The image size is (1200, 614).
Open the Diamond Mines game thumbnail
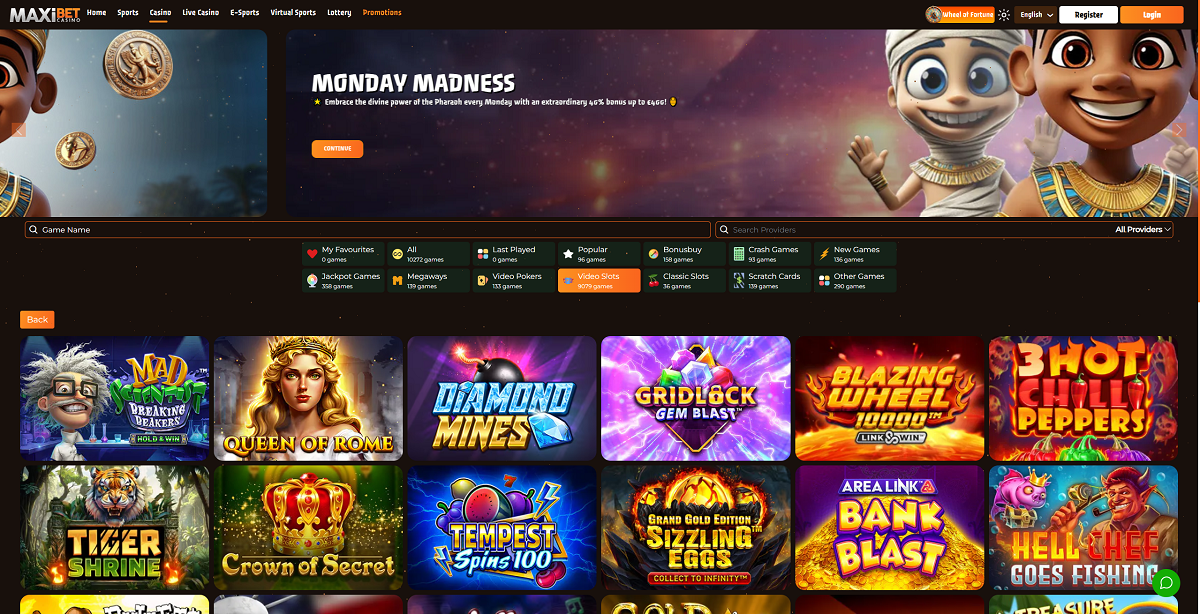(502, 398)
